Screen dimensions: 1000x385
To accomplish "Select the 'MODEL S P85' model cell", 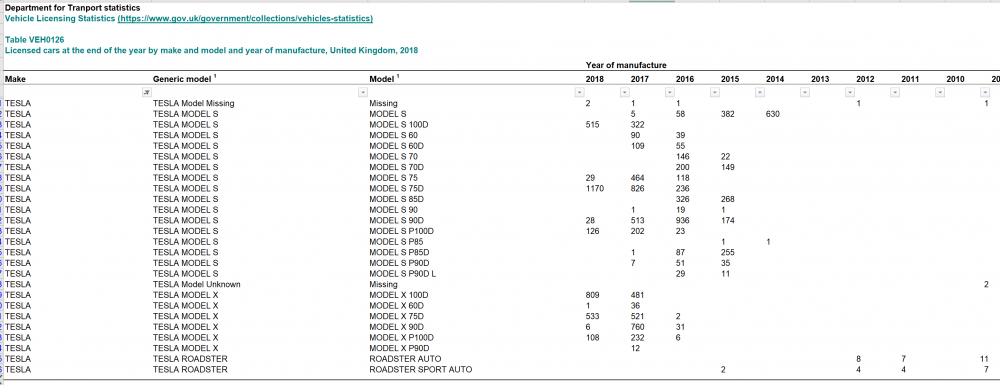I will [396, 242].
